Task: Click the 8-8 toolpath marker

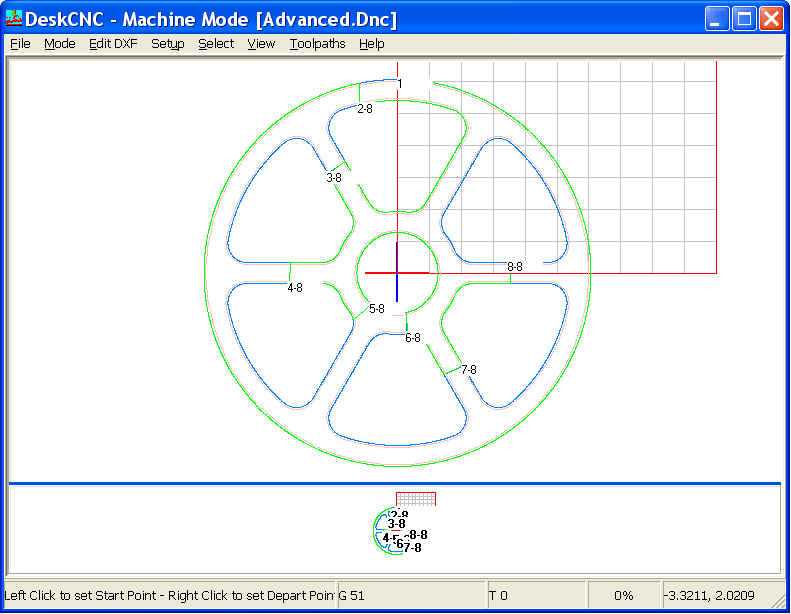Action: [x=515, y=267]
